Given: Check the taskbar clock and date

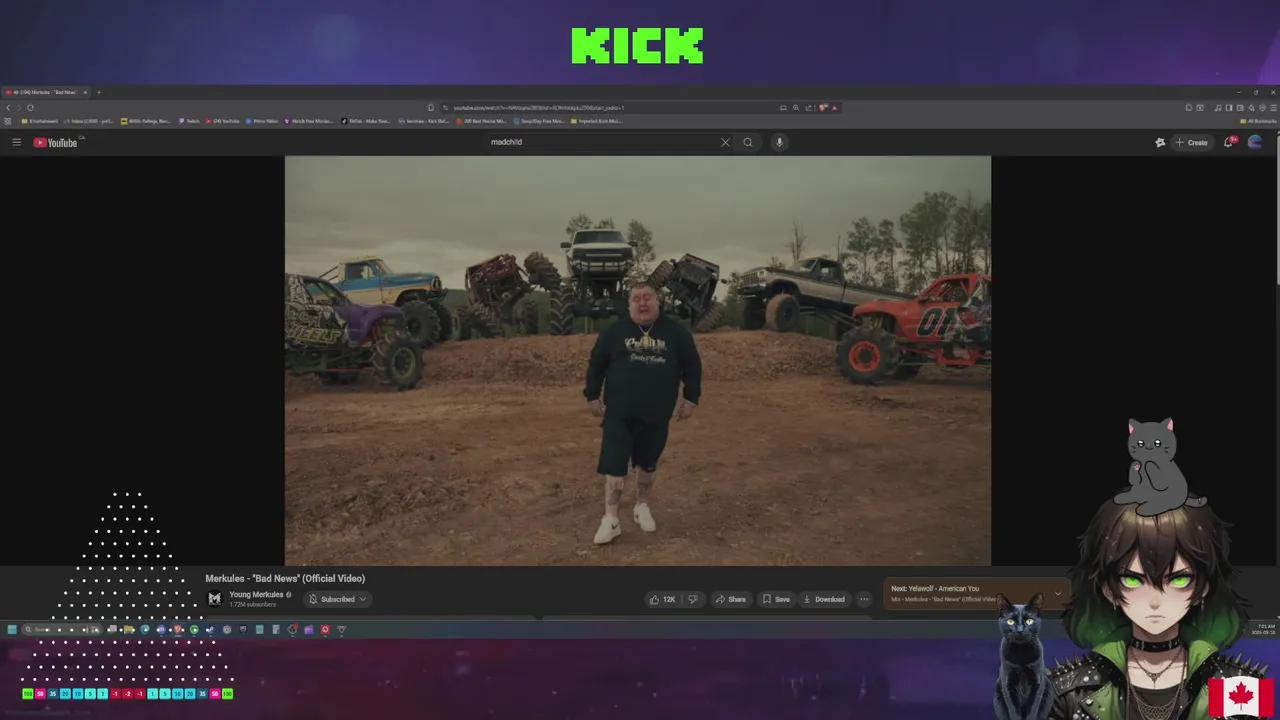Looking at the screenshot, I should pyautogui.click(x=1265, y=629).
